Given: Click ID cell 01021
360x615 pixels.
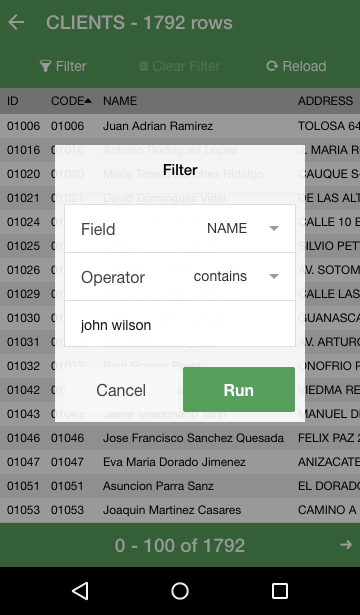Looking at the screenshot, I should pos(24,198).
